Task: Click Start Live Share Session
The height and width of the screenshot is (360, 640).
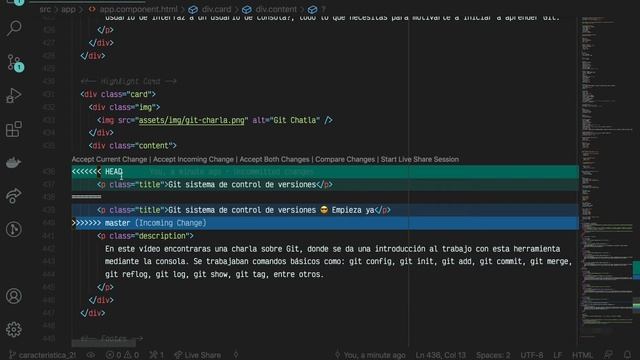Action: [420, 159]
